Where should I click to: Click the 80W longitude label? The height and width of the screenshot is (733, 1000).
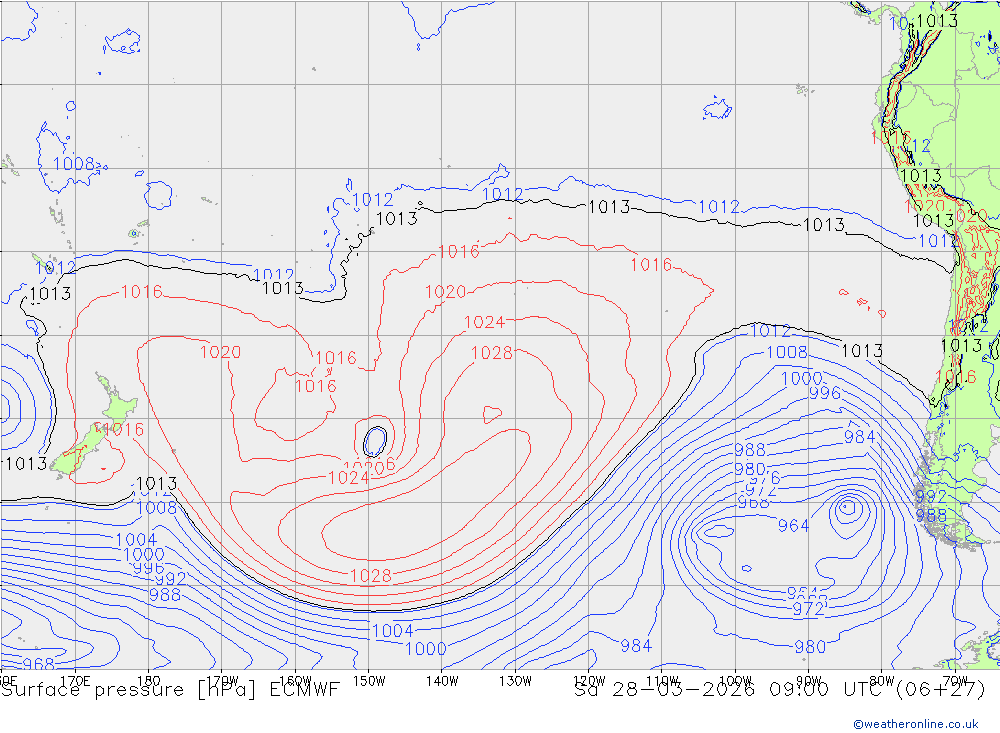pos(882,681)
